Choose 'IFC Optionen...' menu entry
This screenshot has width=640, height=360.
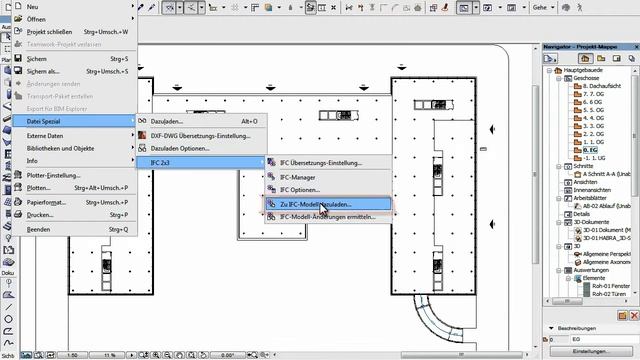[x=328, y=189]
